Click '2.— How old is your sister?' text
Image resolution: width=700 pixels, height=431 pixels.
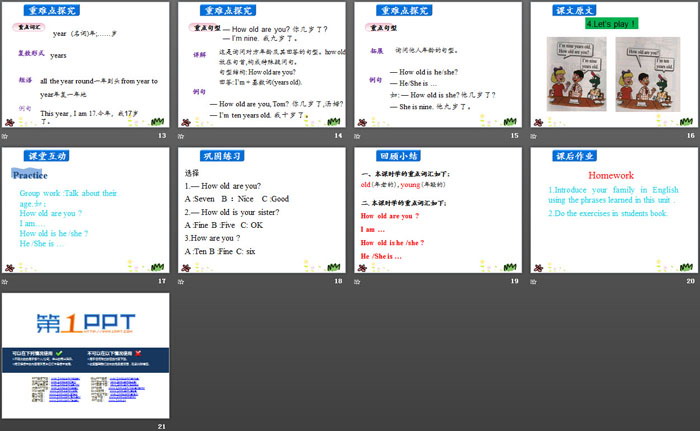coord(232,212)
